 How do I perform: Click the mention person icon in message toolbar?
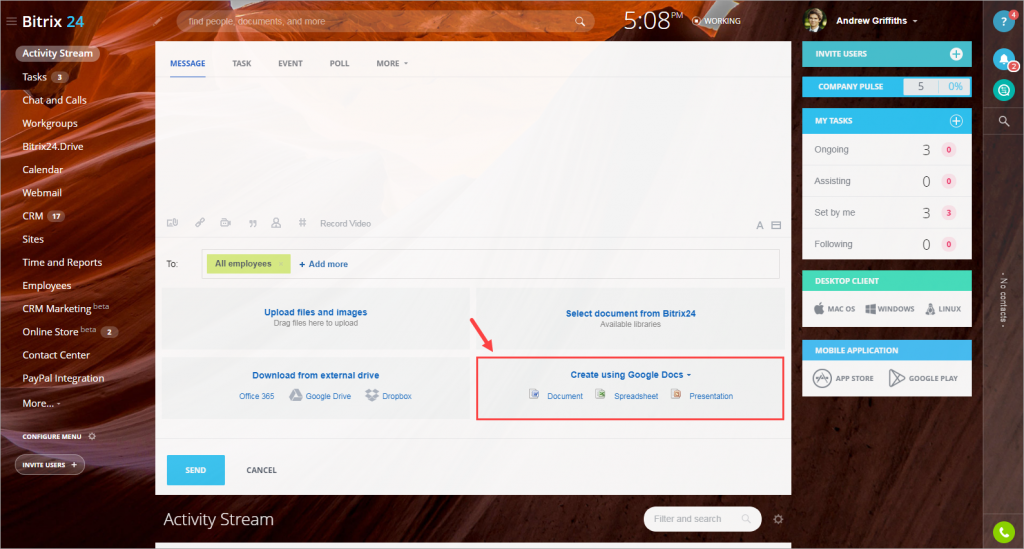(x=276, y=223)
